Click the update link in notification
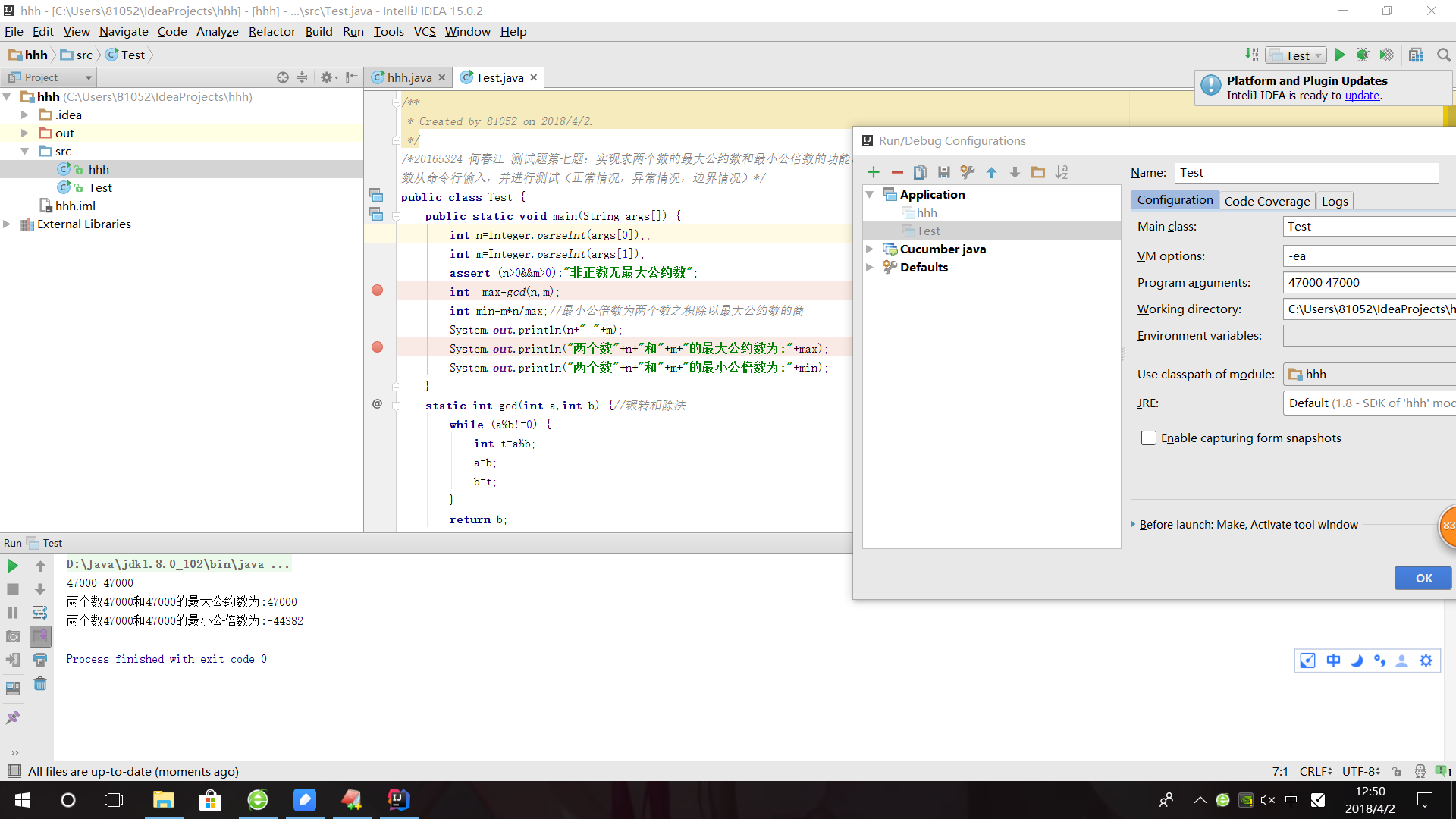The width and height of the screenshot is (1456, 819). 1362,96
